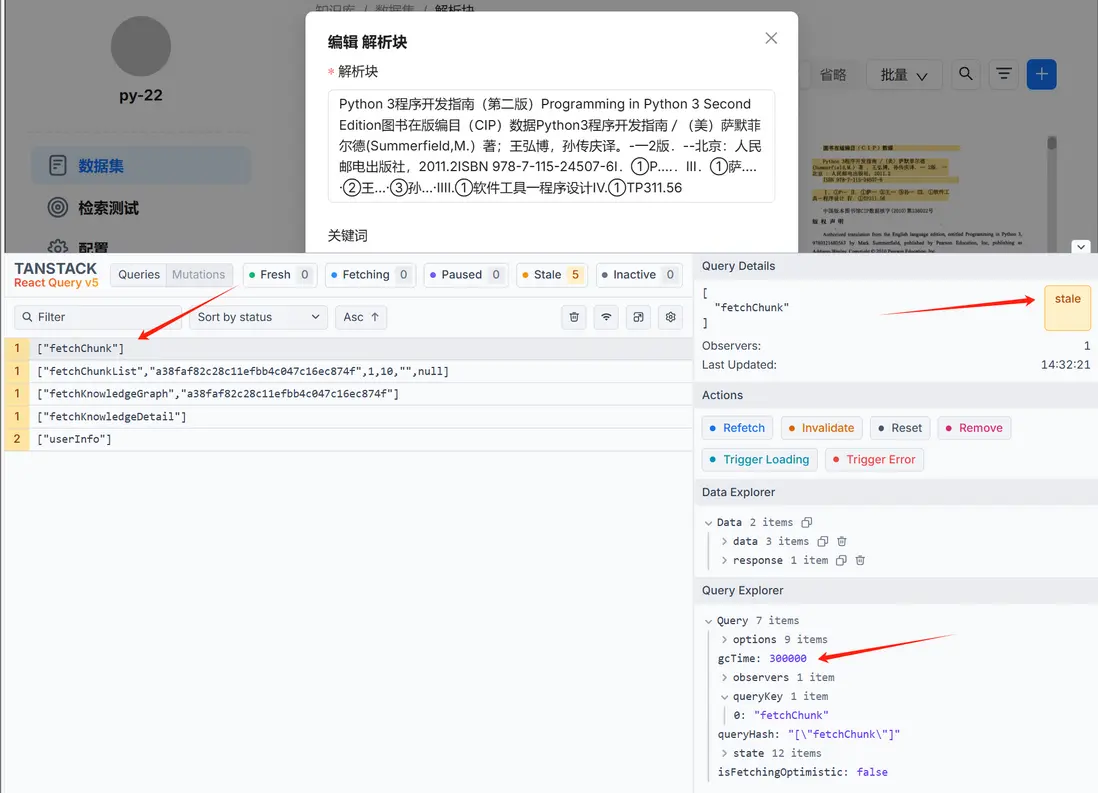This screenshot has width=1098, height=793.
Task: Open the Sort by status dropdown
Action: (x=258, y=317)
